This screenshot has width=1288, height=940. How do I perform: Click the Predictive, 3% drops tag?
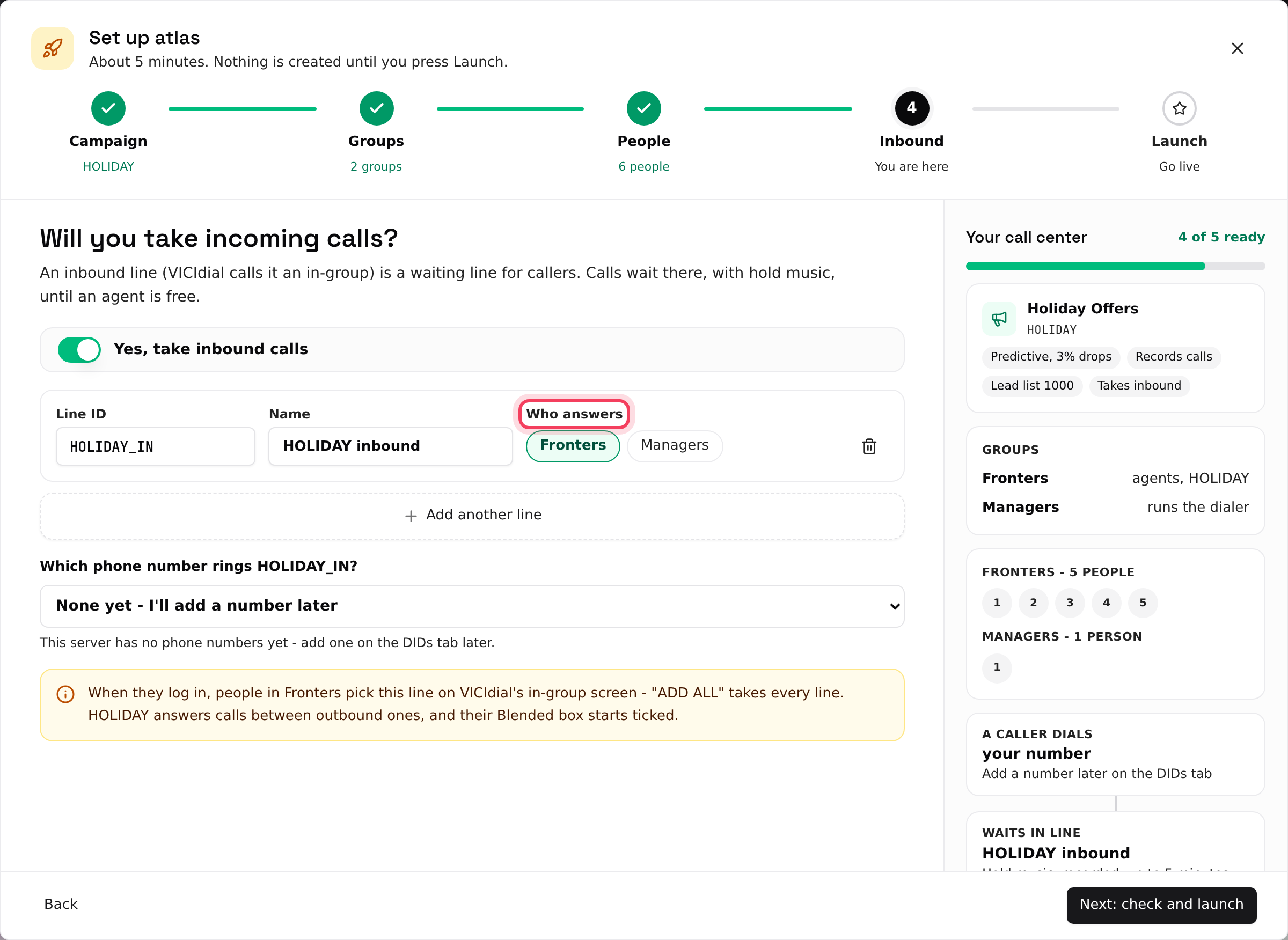(1051, 357)
